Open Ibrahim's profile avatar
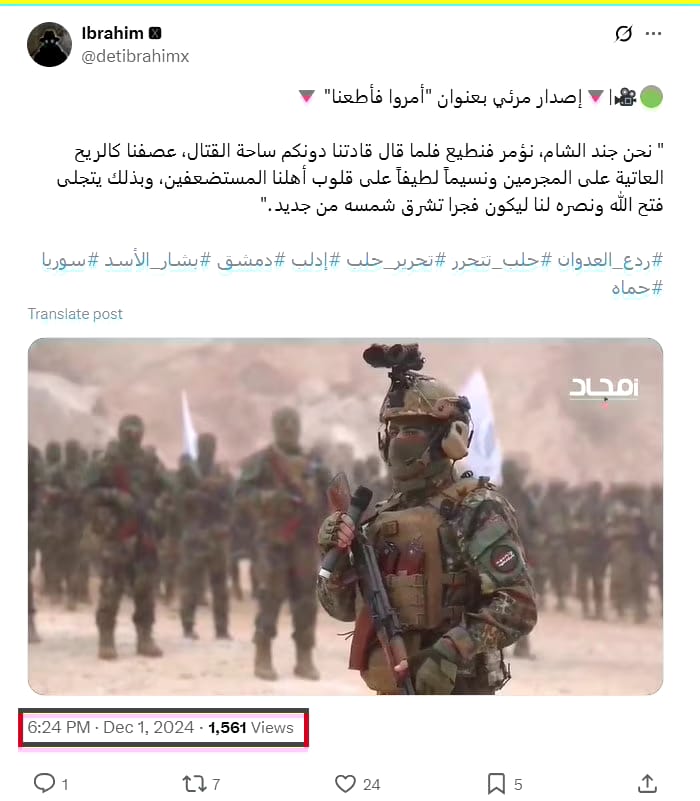This screenshot has width=700, height=801. [49, 44]
